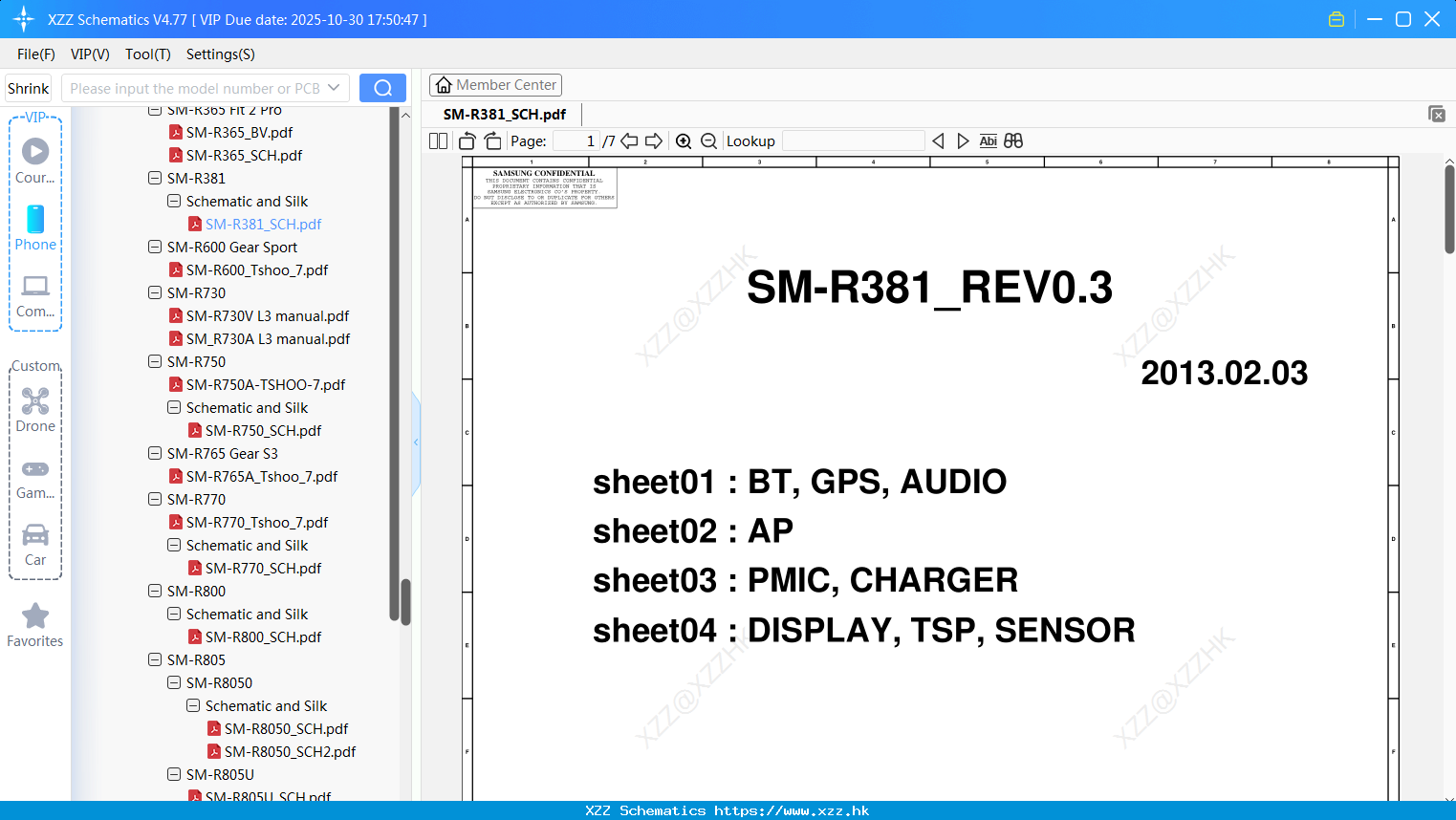Open SM-R750_SCH.pdf
The height and width of the screenshot is (820, 1456).
pos(263,430)
